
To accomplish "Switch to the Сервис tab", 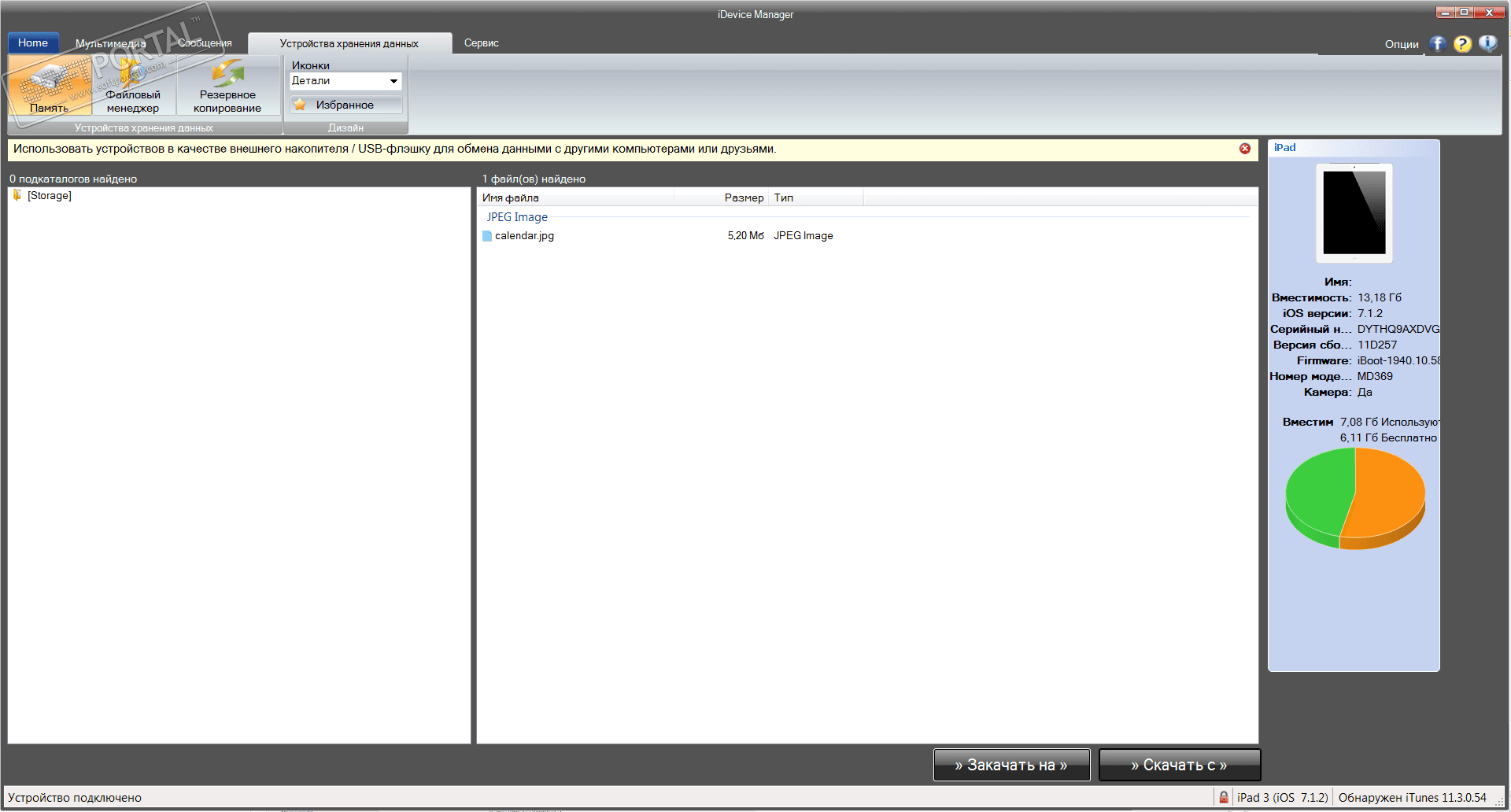I will (482, 43).
